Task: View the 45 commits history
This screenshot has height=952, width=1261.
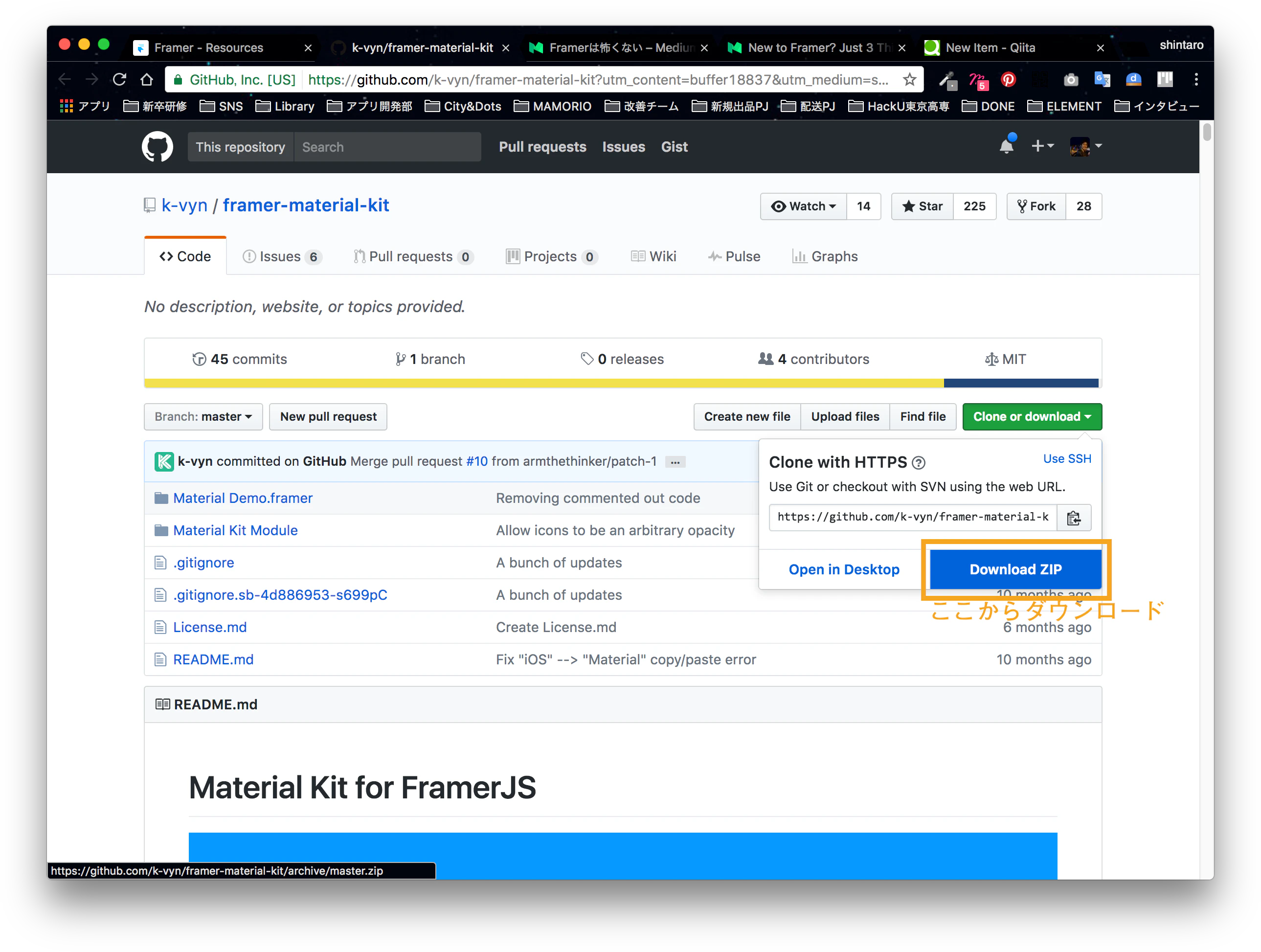Action: (239, 359)
